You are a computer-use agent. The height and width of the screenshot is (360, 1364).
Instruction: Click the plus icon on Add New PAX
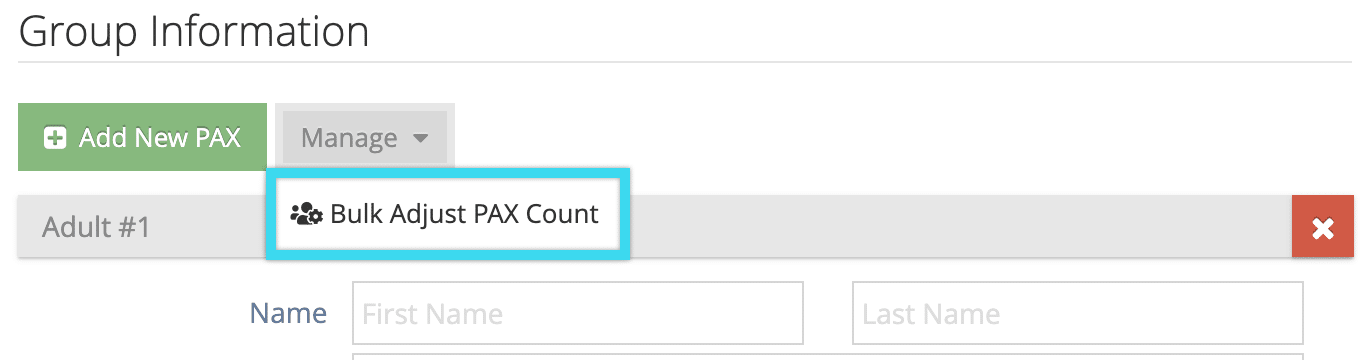click(x=55, y=138)
